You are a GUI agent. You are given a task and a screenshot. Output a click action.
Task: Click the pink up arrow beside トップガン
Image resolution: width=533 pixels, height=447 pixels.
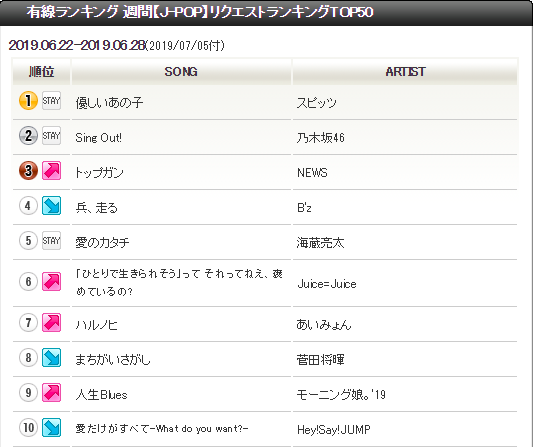point(51,171)
